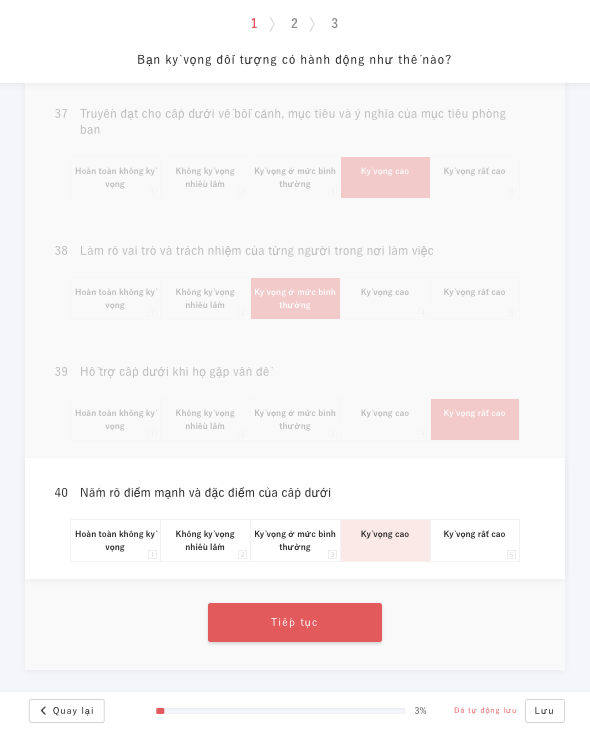
Task: Click the Lưu save button
Action: pos(544,711)
